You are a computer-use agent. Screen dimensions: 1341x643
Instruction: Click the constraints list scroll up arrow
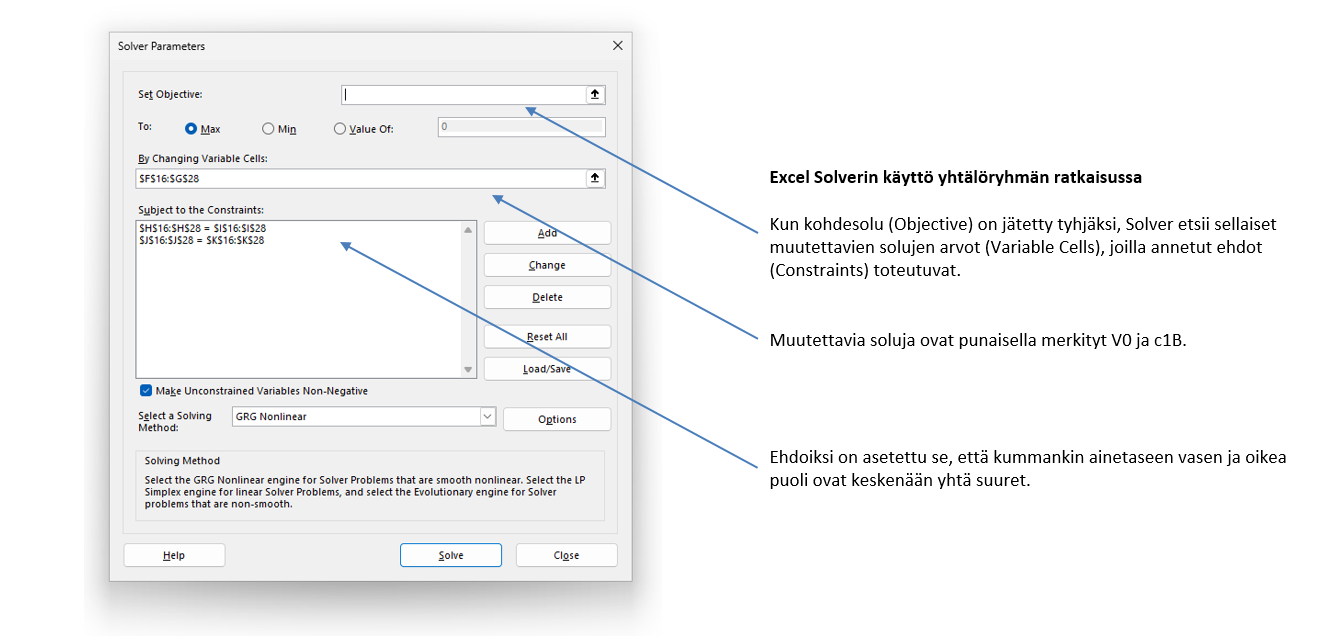click(x=468, y=229)
